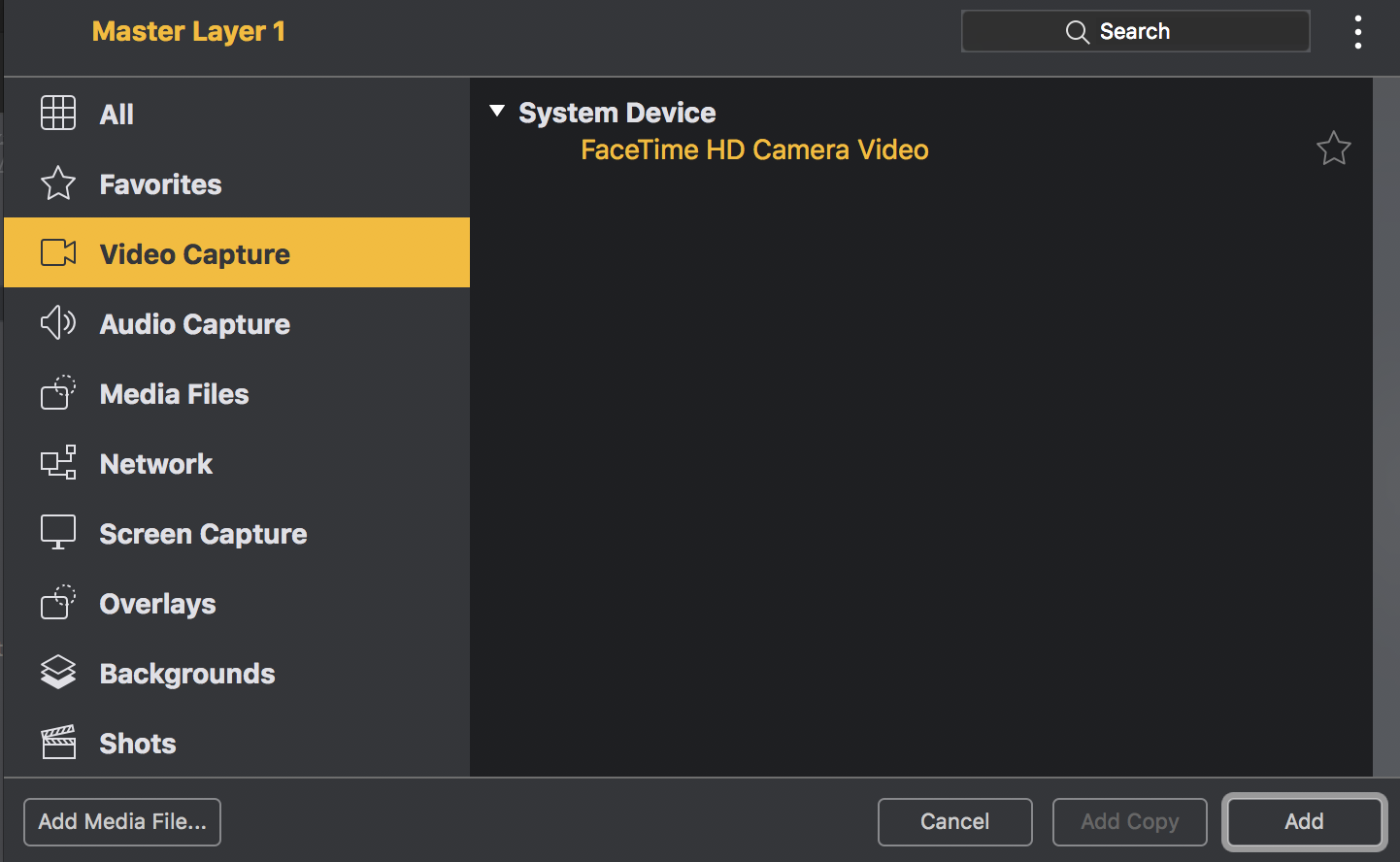Viewport: 1400px width, 862px height.
Task: Click the Network devices icon
Action: click(x=58, y=462)
